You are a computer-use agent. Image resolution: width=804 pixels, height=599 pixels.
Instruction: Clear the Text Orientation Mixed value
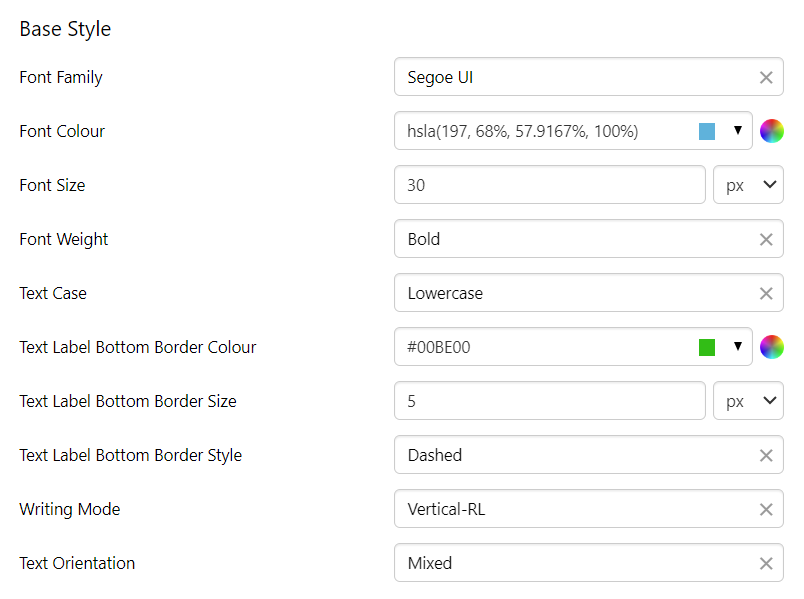[x=766, y=563]
